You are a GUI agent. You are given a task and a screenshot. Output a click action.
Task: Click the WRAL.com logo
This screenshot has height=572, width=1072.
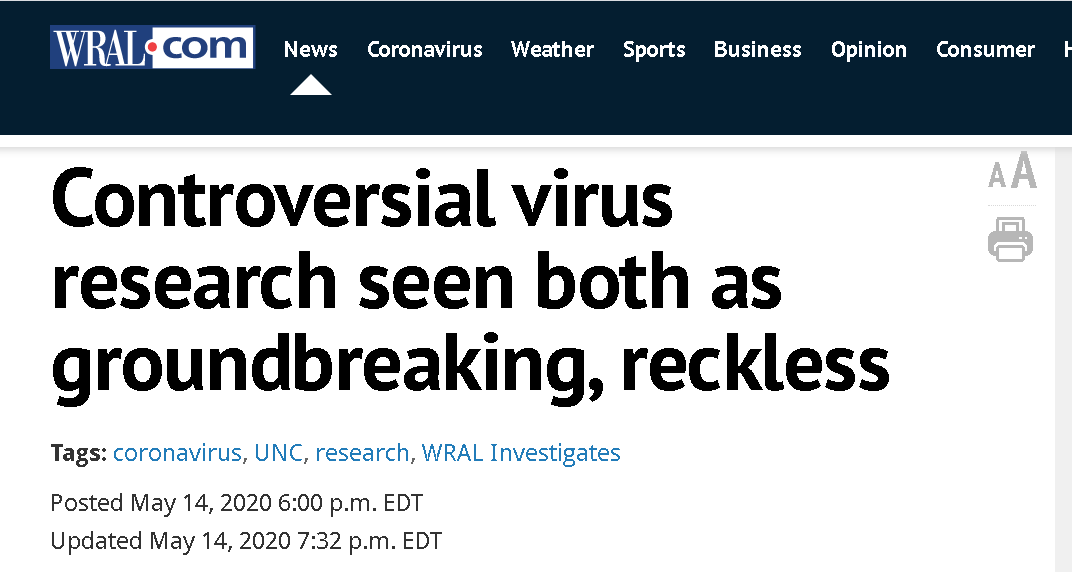[x=152, y=47]
